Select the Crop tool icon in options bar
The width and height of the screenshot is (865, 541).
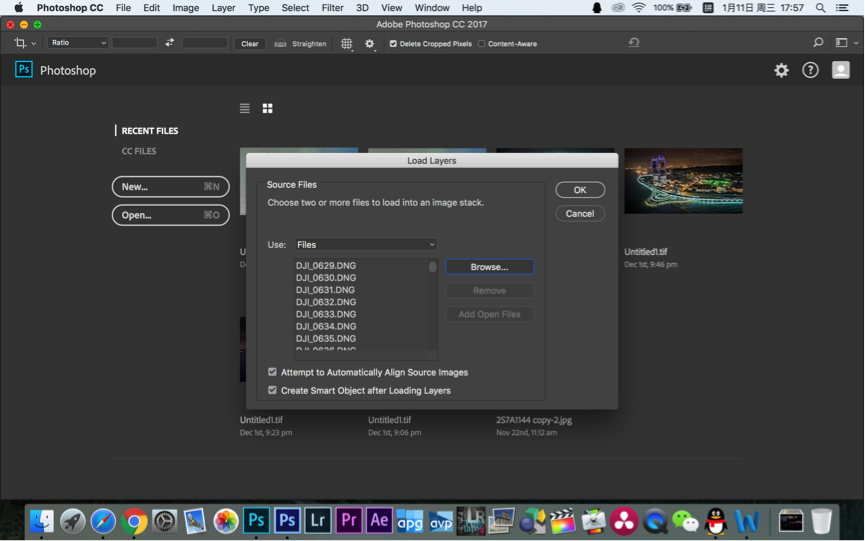pyautogui.click(x=20, y=43)
